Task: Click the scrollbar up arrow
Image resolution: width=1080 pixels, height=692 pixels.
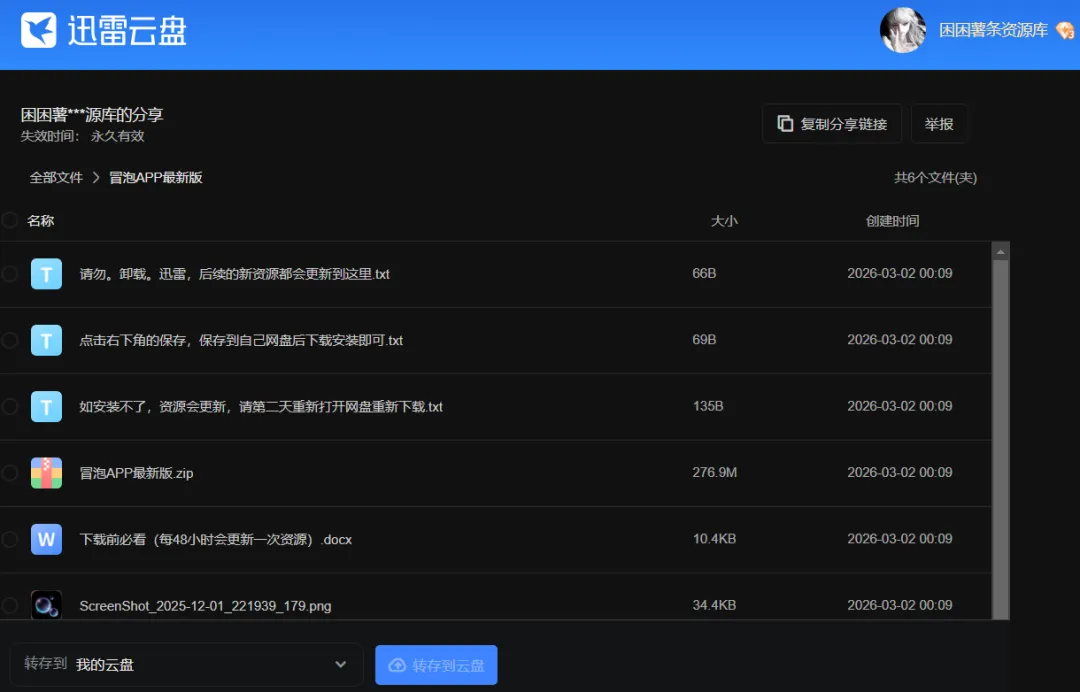Action: coord(1001,252)
